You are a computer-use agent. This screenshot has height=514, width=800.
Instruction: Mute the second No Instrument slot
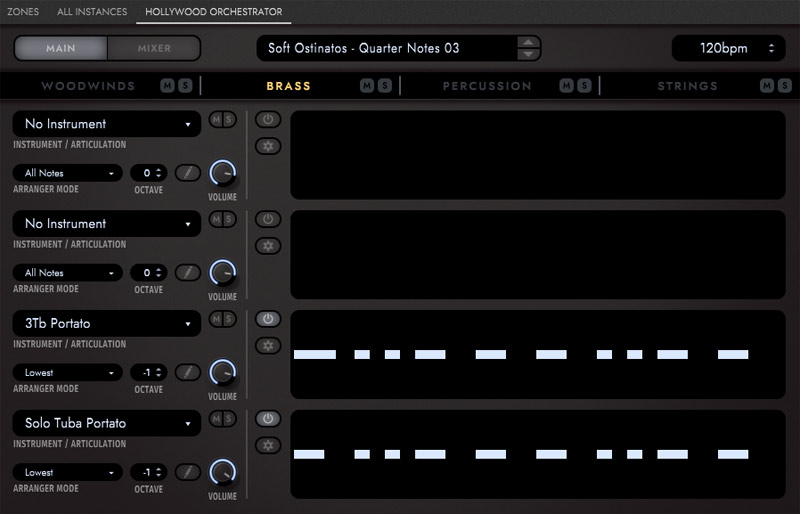coord(216,219)
